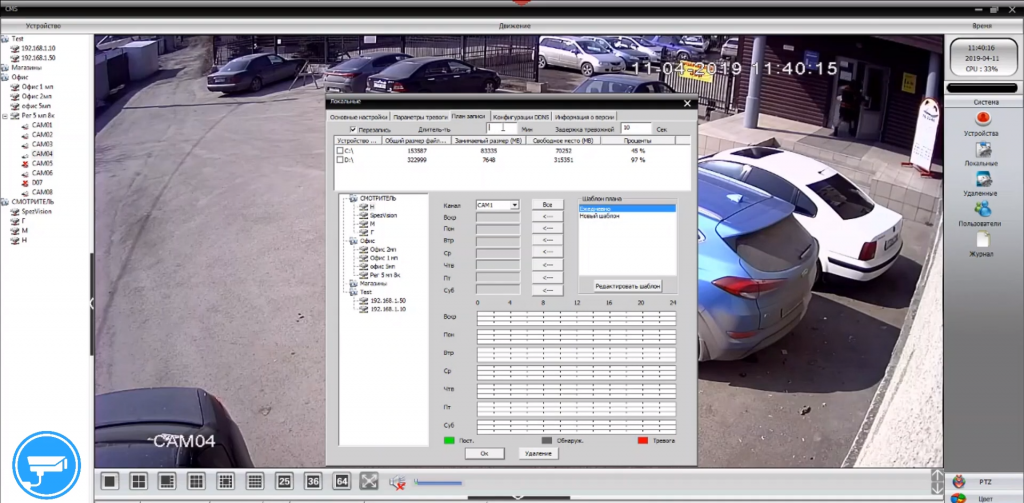Select CAM01 camera icon in device tree
The image size is (1024, 503).
[x=26, y=125]
